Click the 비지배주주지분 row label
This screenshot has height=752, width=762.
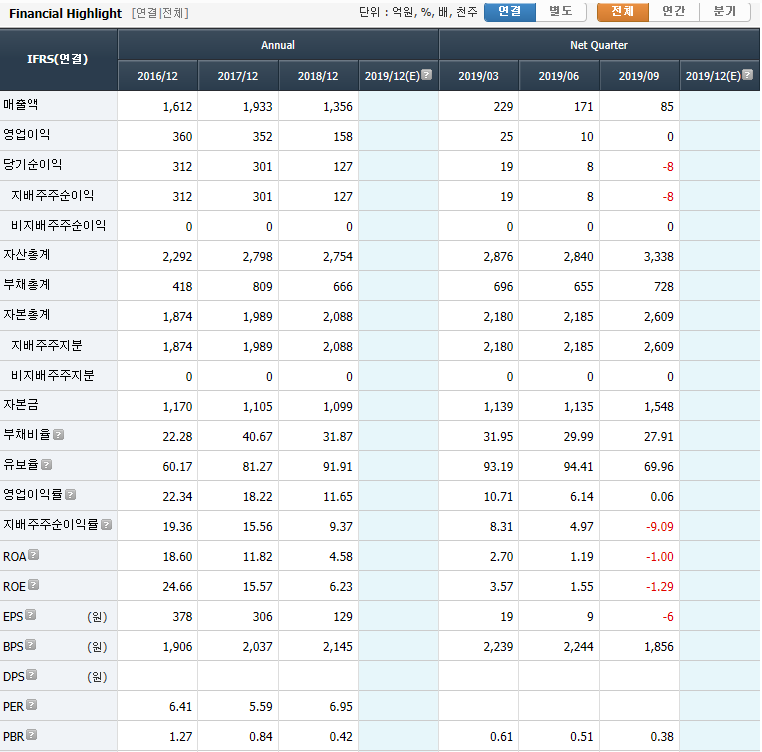(x=52, y=376)
